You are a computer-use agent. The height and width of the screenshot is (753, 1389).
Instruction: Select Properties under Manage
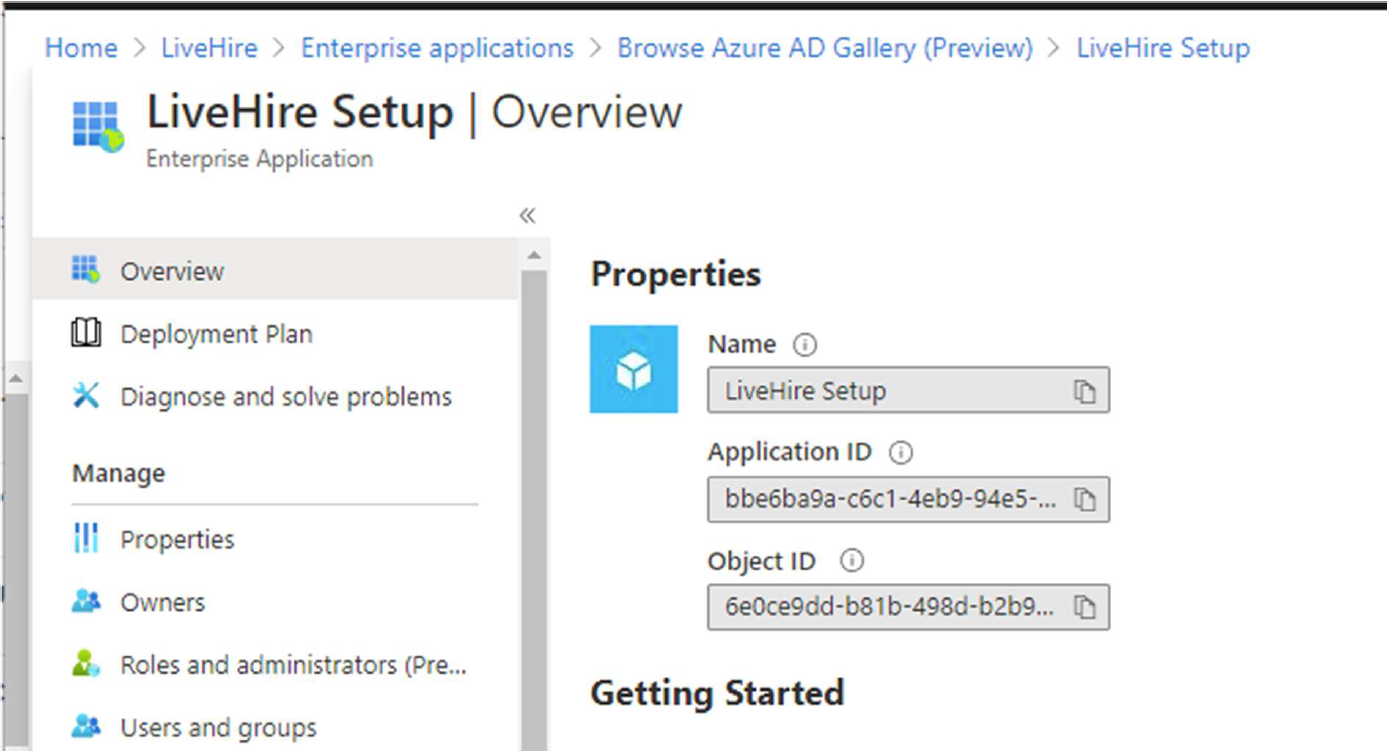tap(177, 540)
